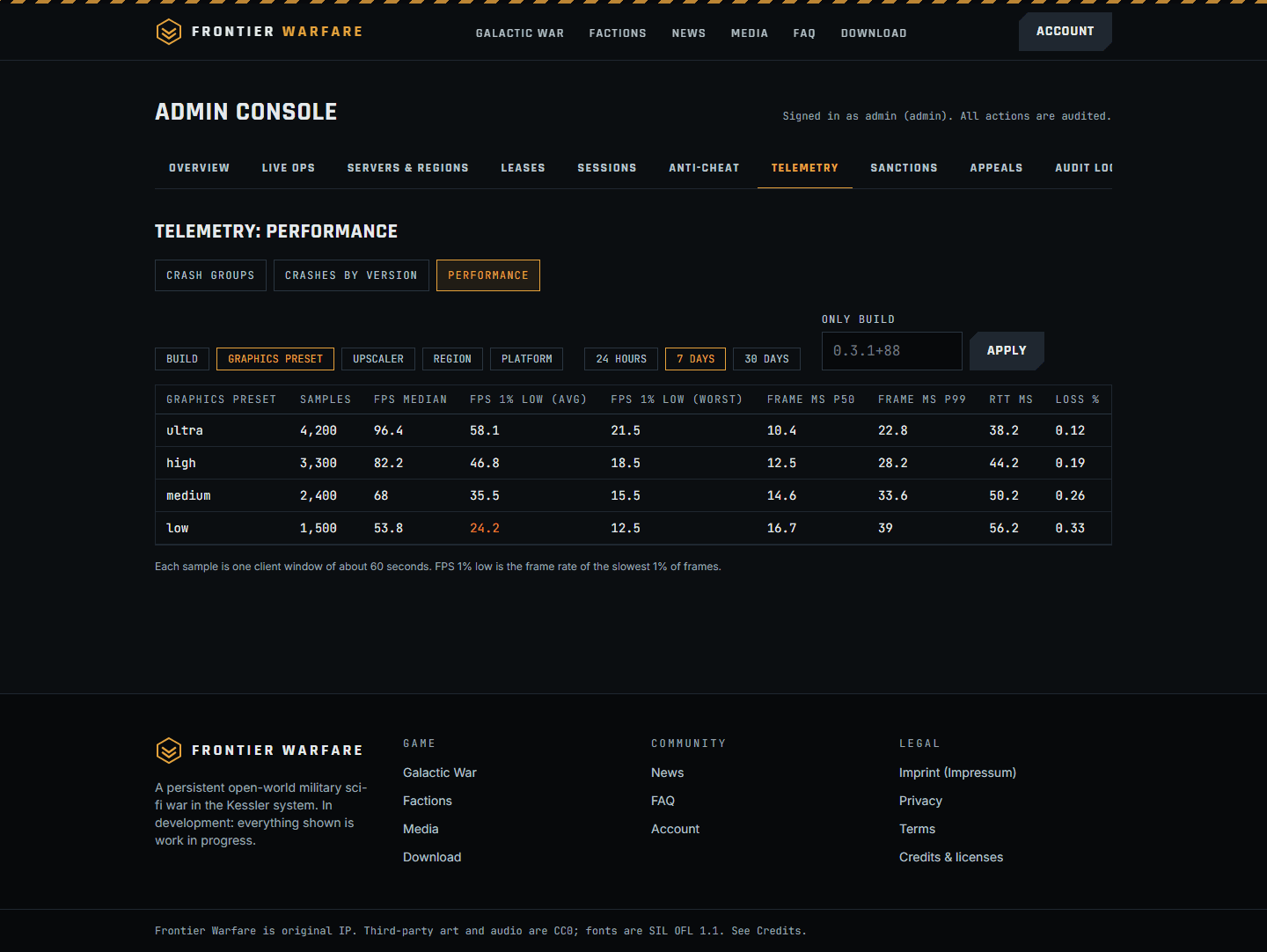Open Media footer link
This screenshot has width=1267, height=952.
pyautogui.click(x=421, y=829)
